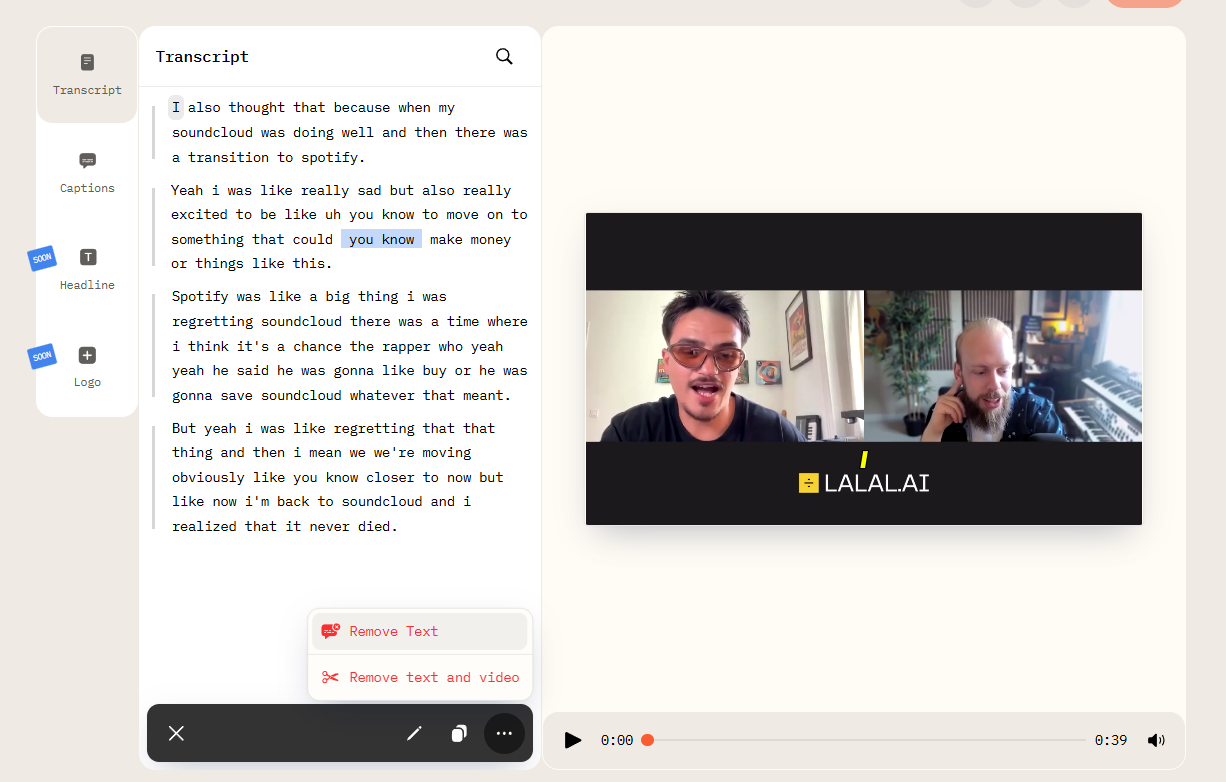Play the video preview
The width and height of the screenshot is (1226, 782).
click(x=573, y=740)
